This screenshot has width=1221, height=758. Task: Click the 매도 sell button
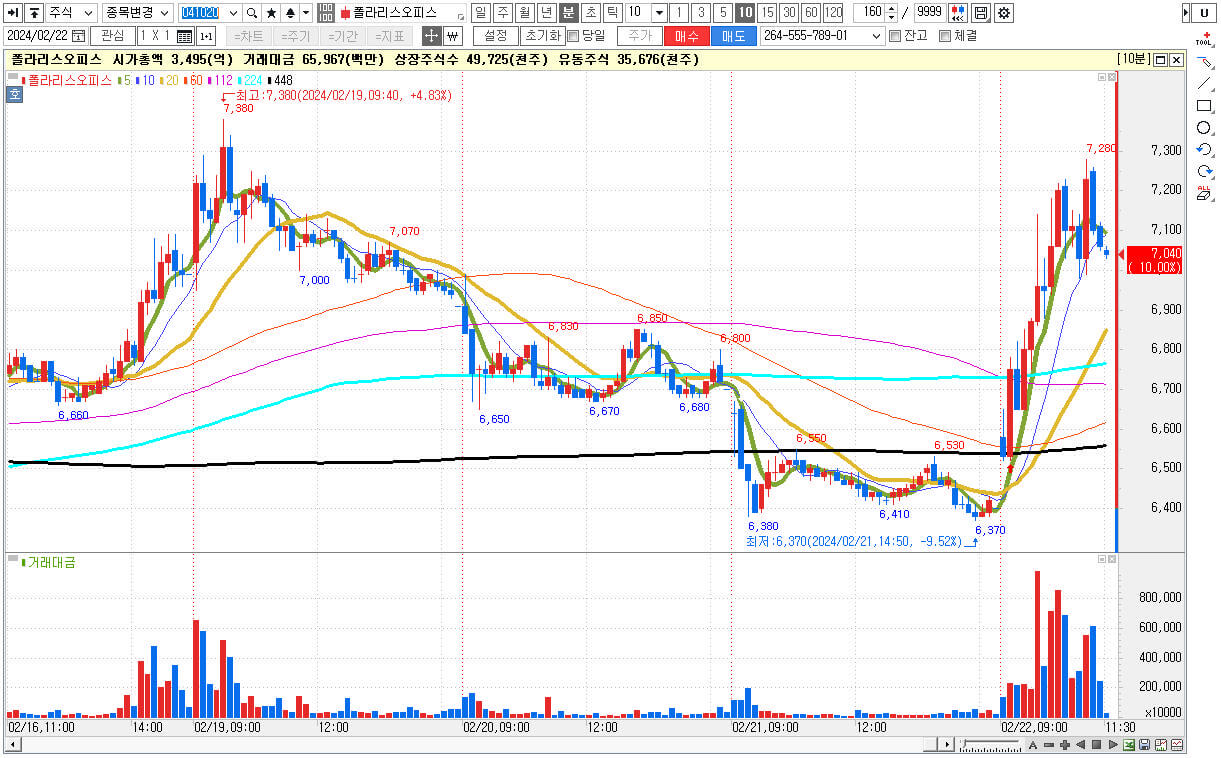(x=733, y=36)
